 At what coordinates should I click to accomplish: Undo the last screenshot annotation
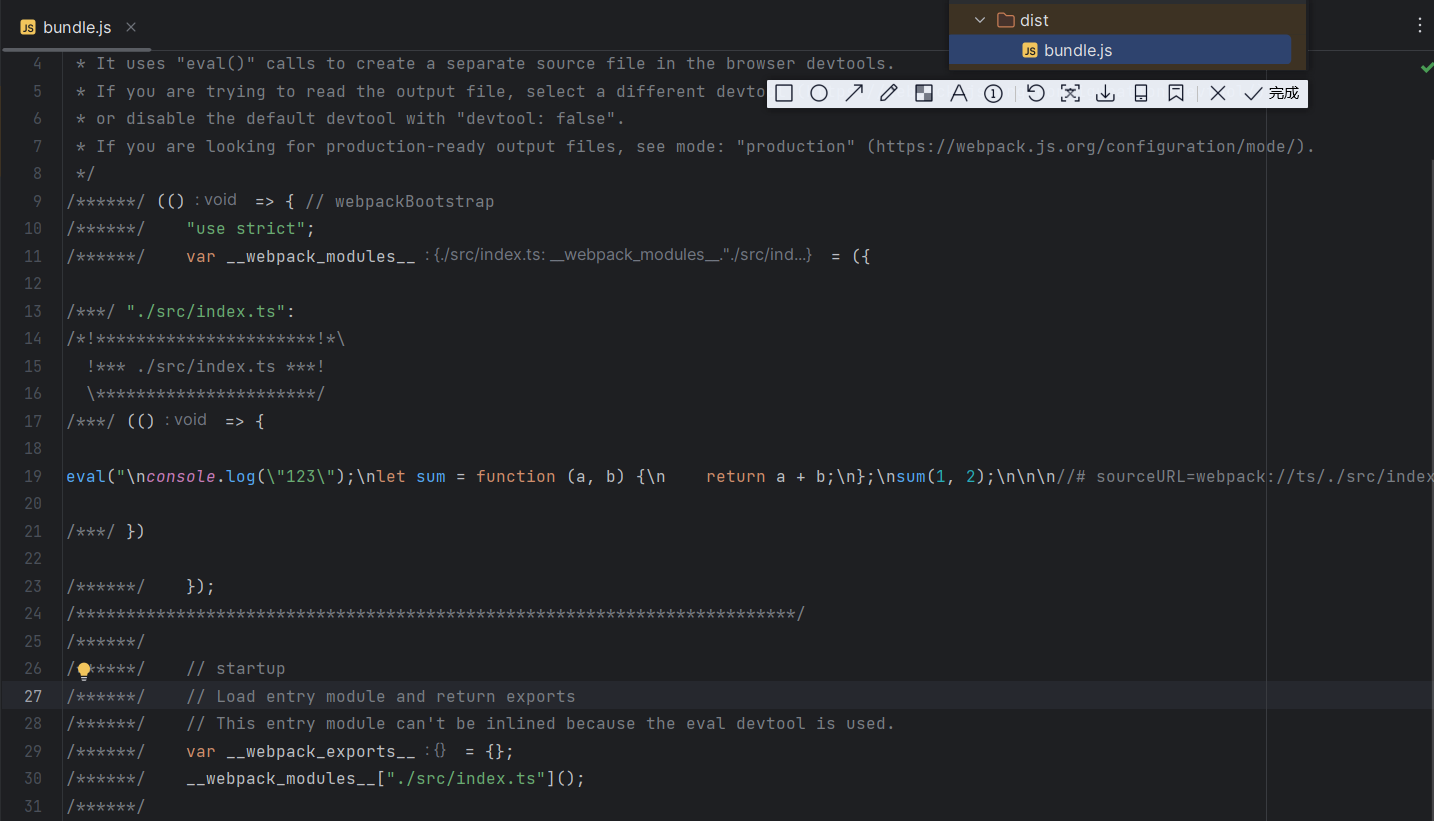pos(1036,93)
